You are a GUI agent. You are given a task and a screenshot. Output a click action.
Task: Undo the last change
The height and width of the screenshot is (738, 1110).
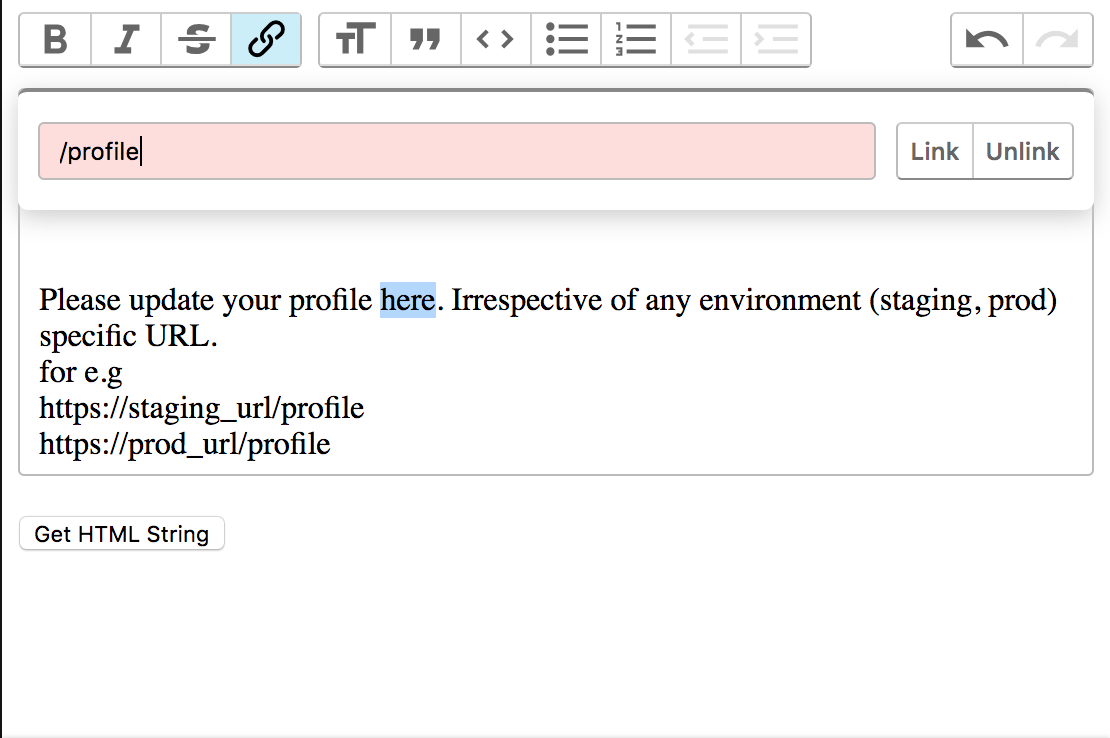[987, 40]
